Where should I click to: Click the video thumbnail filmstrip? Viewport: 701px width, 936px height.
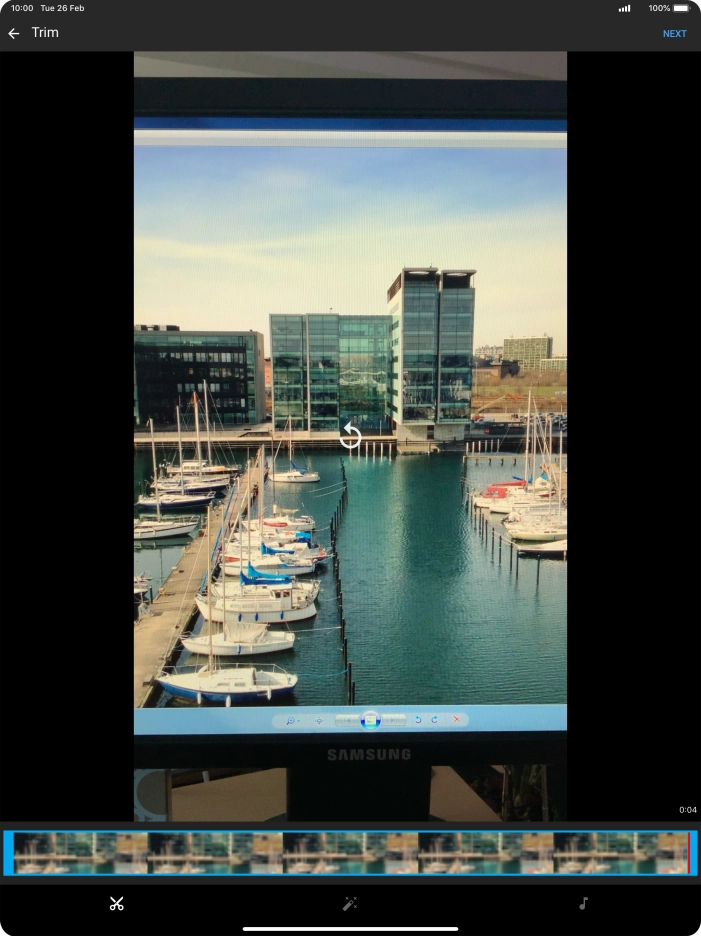tap(350, 852)
